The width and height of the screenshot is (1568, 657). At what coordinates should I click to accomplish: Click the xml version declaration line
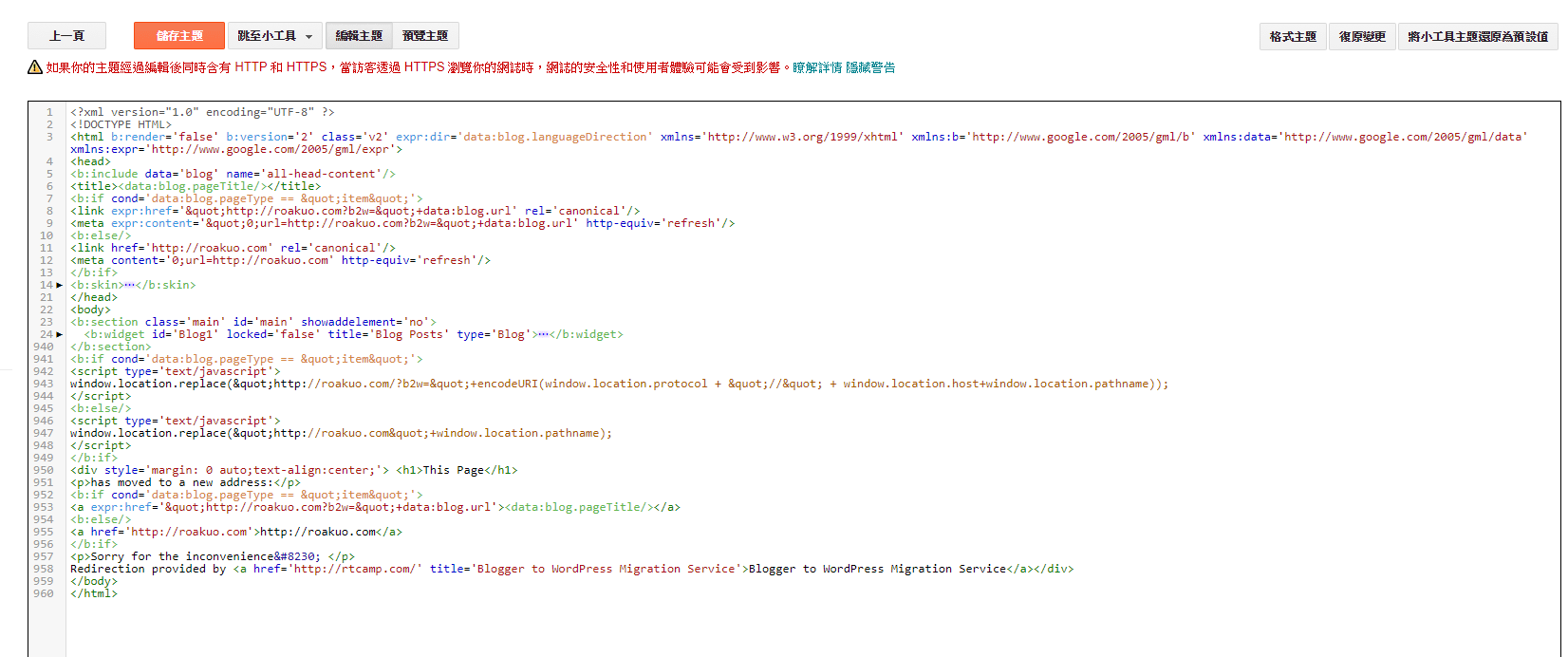coord(202,112)
